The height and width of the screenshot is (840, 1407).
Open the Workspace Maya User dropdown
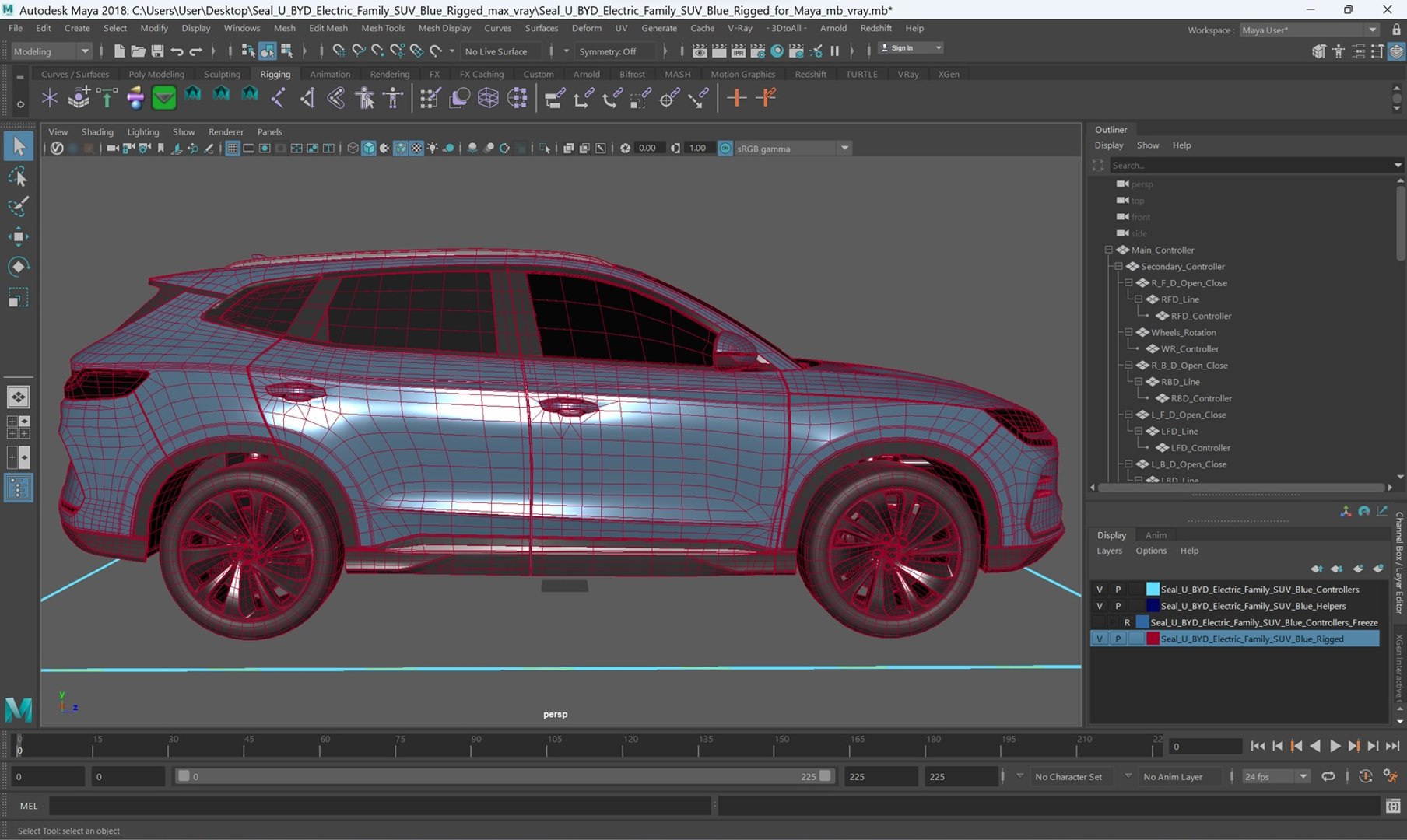coord(1309,30)
